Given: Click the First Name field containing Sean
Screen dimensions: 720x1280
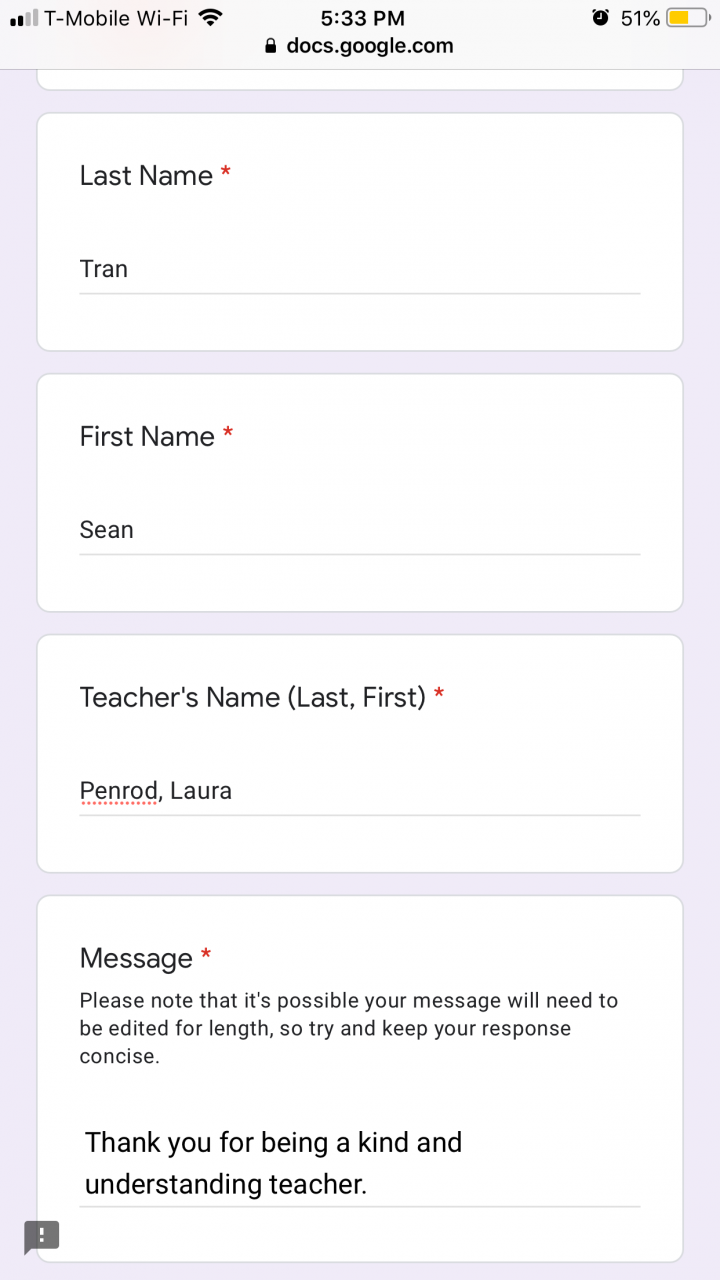Looking at the screenshot, I should [x=359, y=531].
